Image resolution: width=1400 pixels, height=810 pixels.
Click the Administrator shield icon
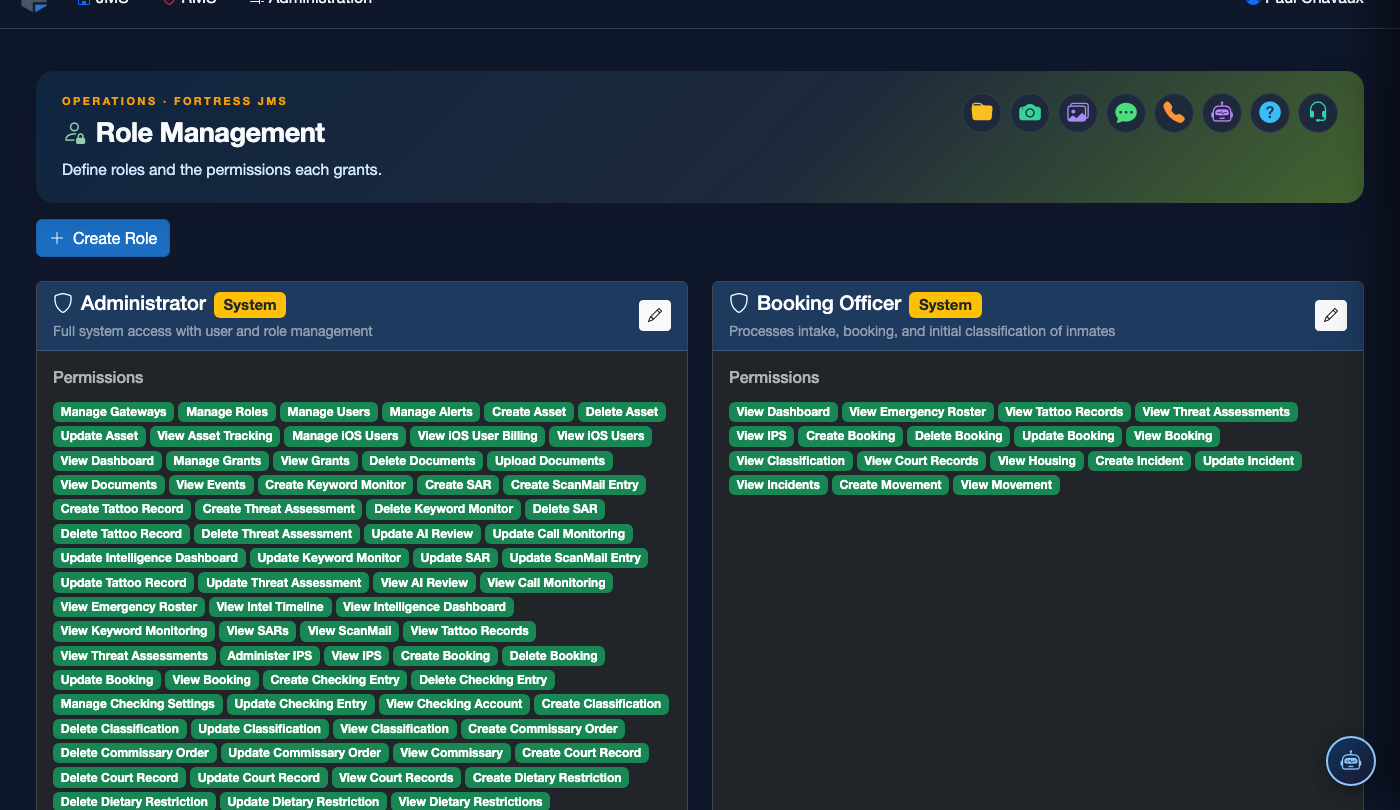[63, 303]
